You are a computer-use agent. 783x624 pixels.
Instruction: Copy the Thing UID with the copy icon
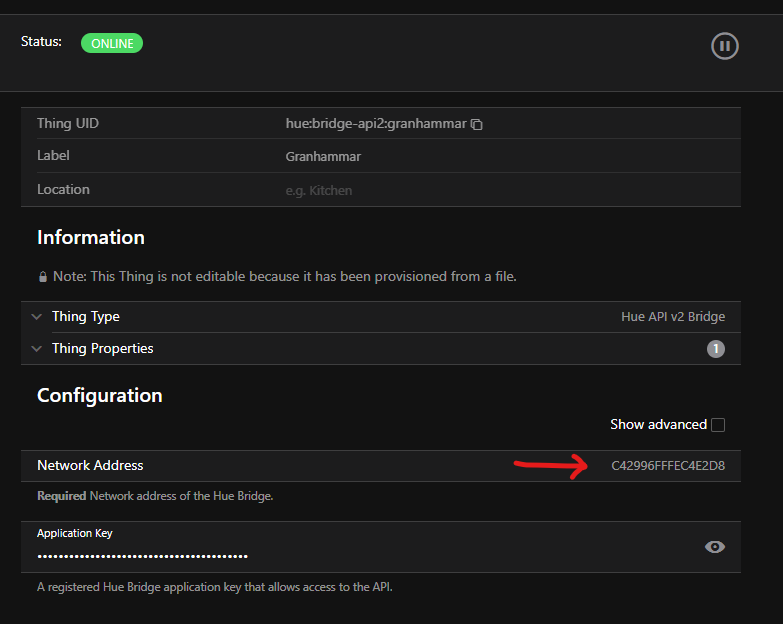[477, 125]
